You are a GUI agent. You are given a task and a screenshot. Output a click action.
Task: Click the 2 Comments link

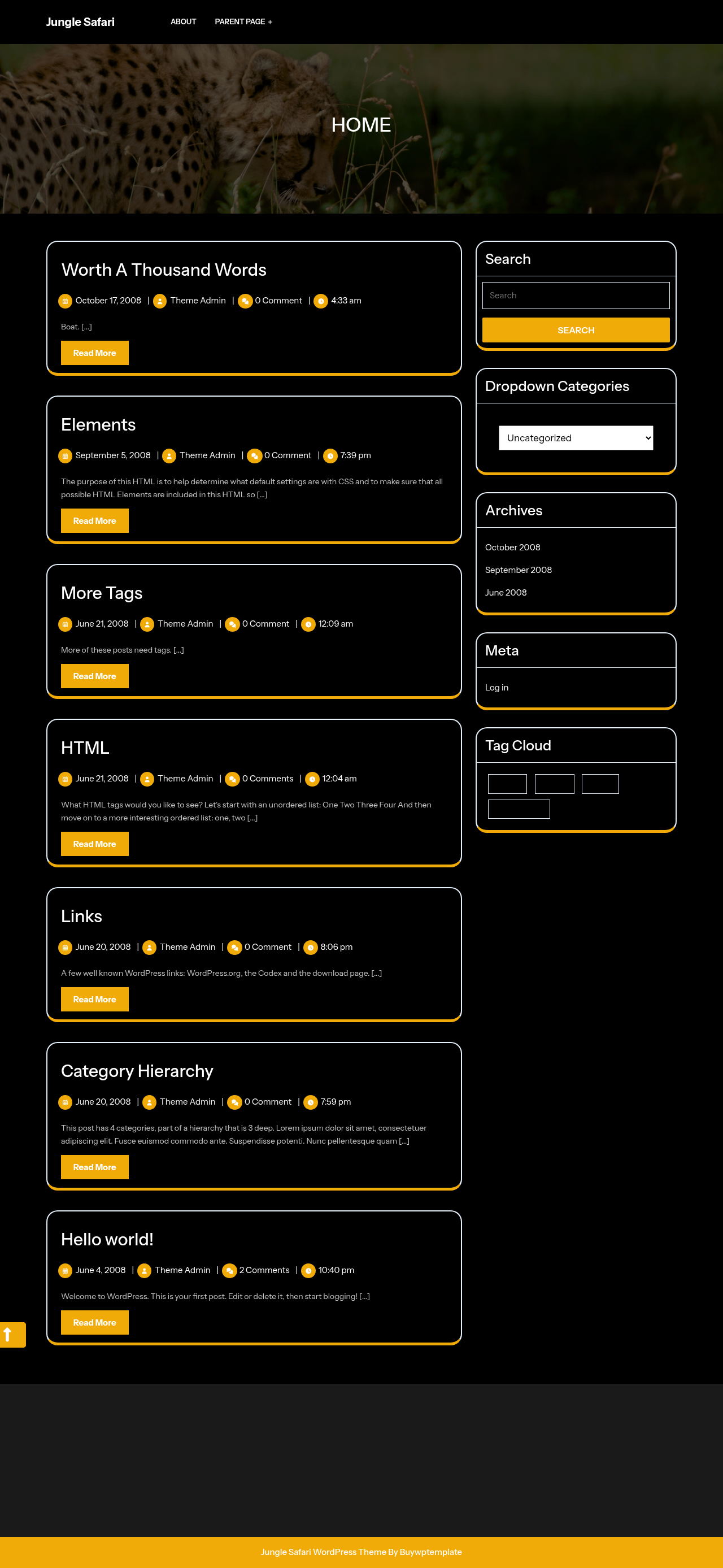pos(264,1270)
